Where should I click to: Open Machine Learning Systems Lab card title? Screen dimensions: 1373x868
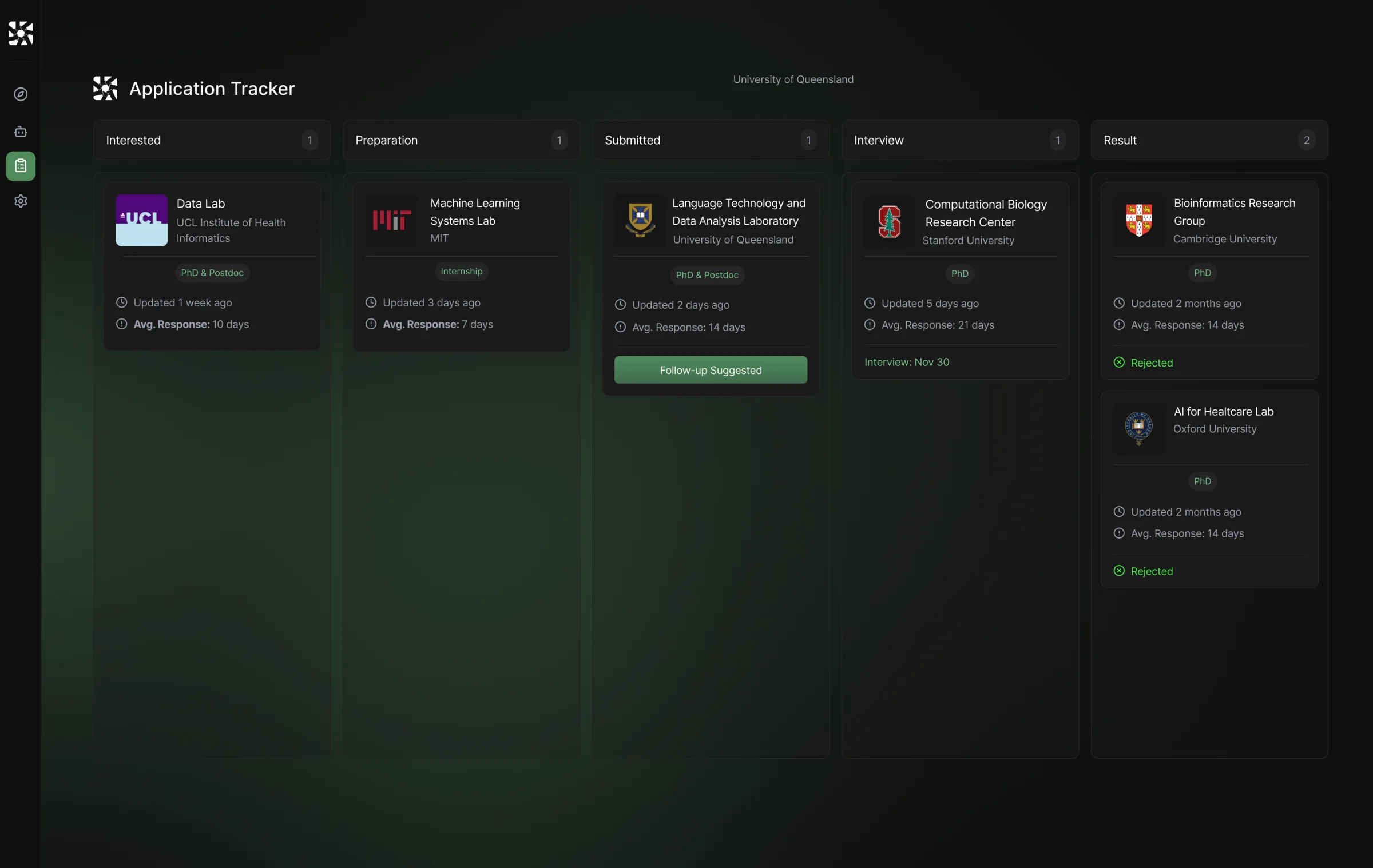[x=475, y=212]
